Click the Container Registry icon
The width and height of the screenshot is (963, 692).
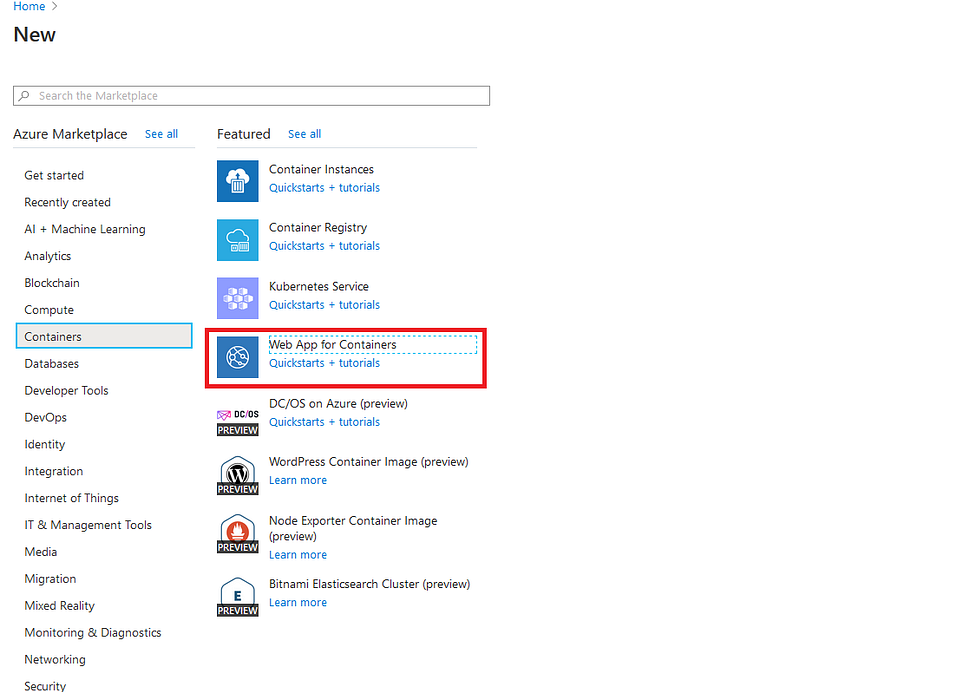tap(238, 240)
